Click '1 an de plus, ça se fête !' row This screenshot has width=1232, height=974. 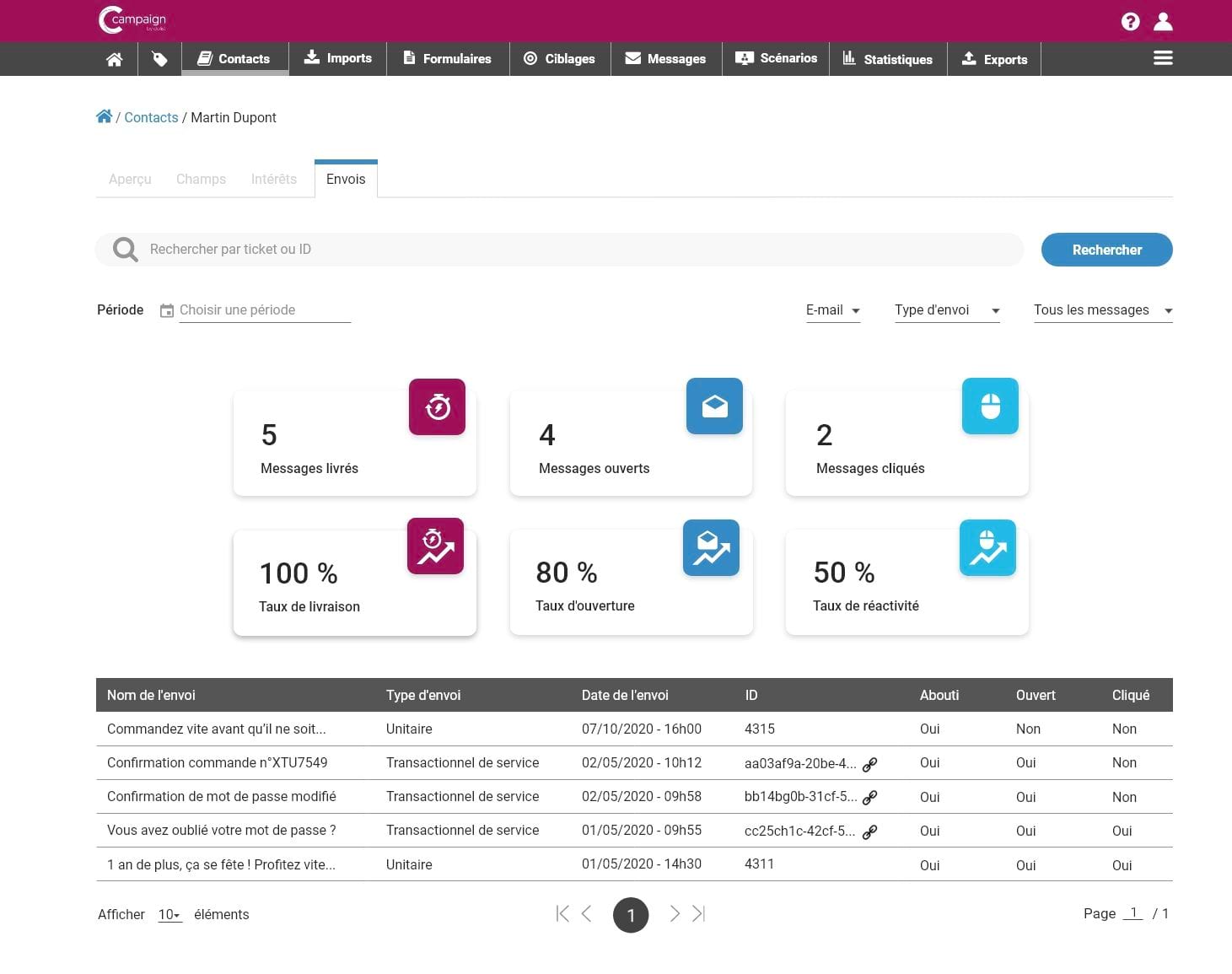coord(634,864)
